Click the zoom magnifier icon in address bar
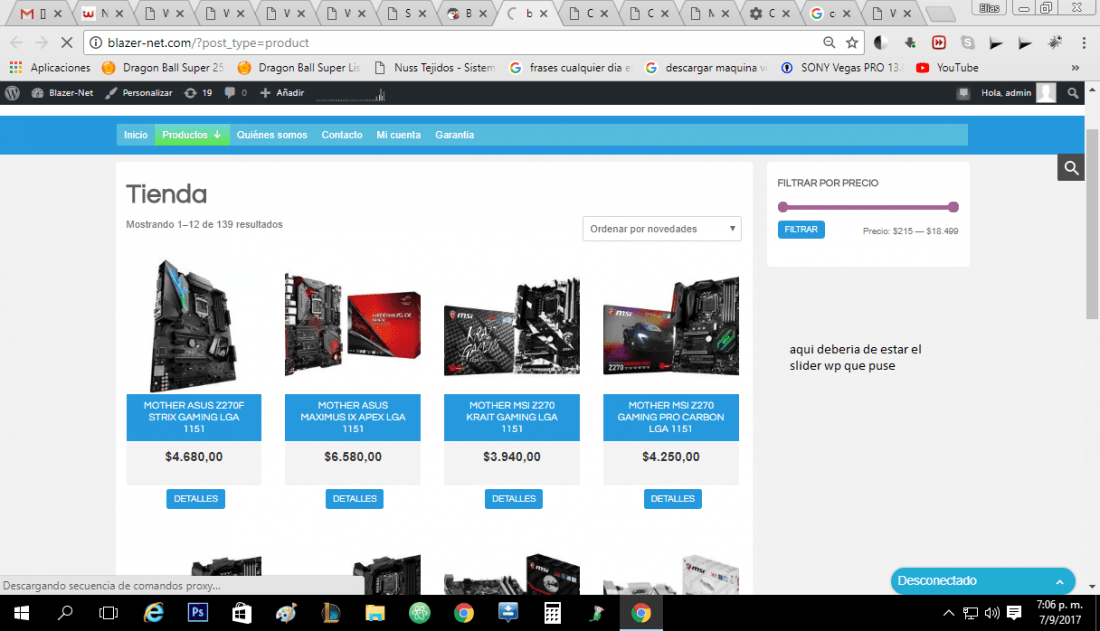The image size is (1100, 631). click(829, 43)
